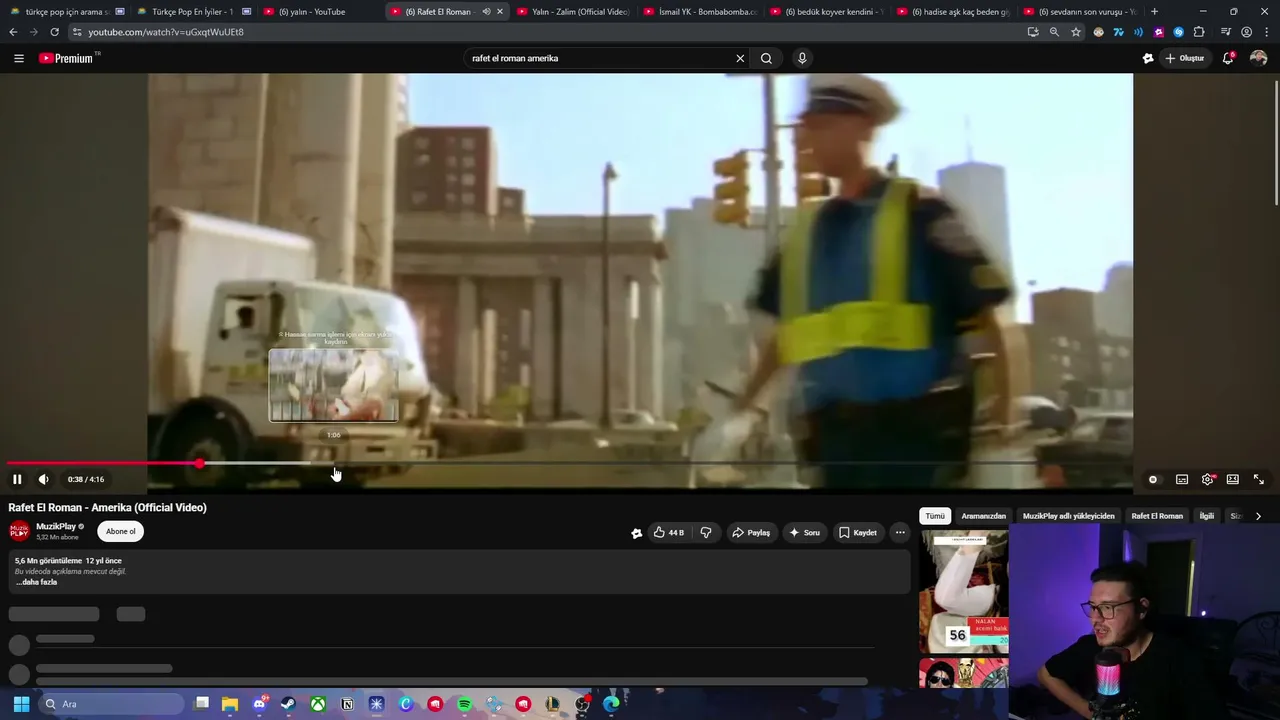Enter fullscreen mode in the player
This screenshot has width=1280, height=720.
pyautogui.click(x=1259, y=479)
